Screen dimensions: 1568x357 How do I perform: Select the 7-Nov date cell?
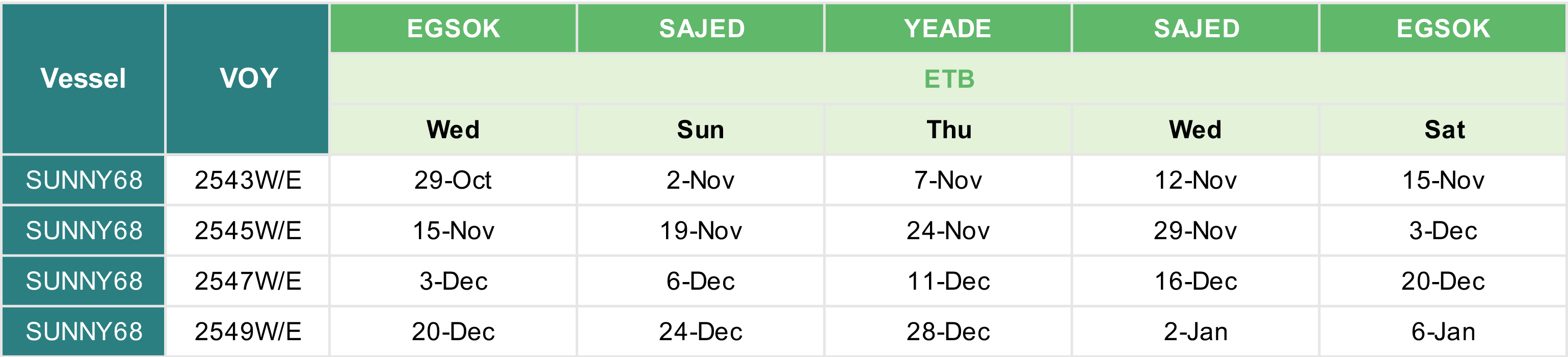(948, 181)
